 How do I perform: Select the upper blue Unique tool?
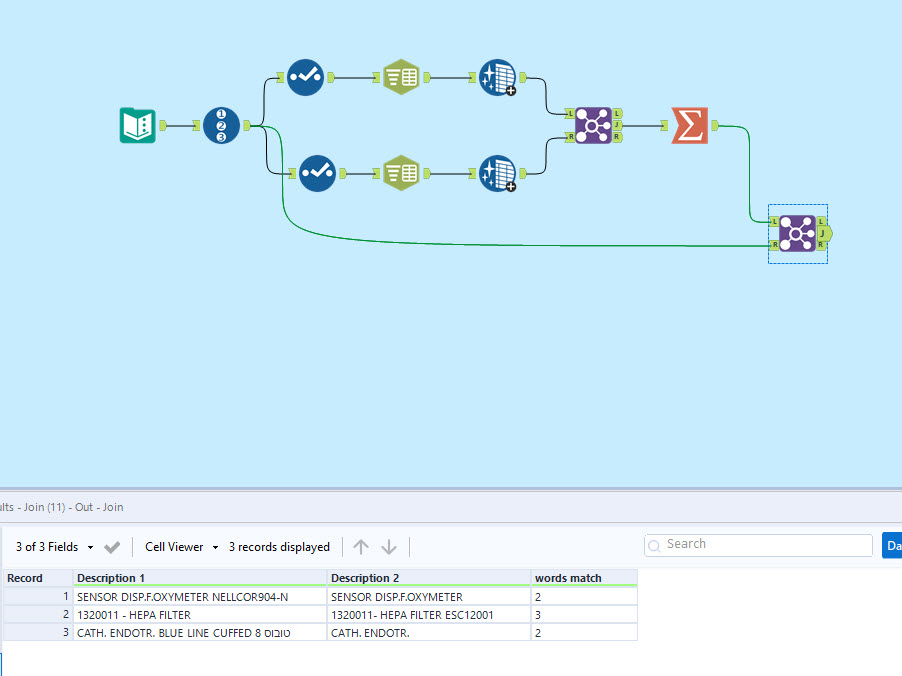[306, 77]
